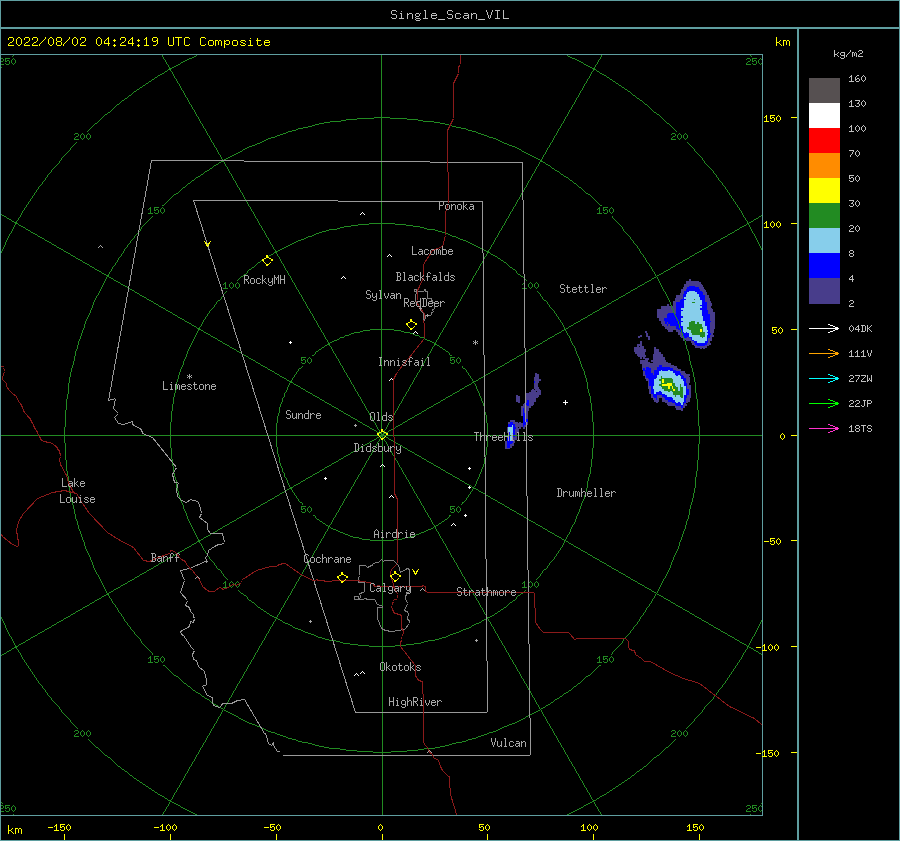
Task: Click the purple 2-4 legend swatch
Action: pos(824,290)
